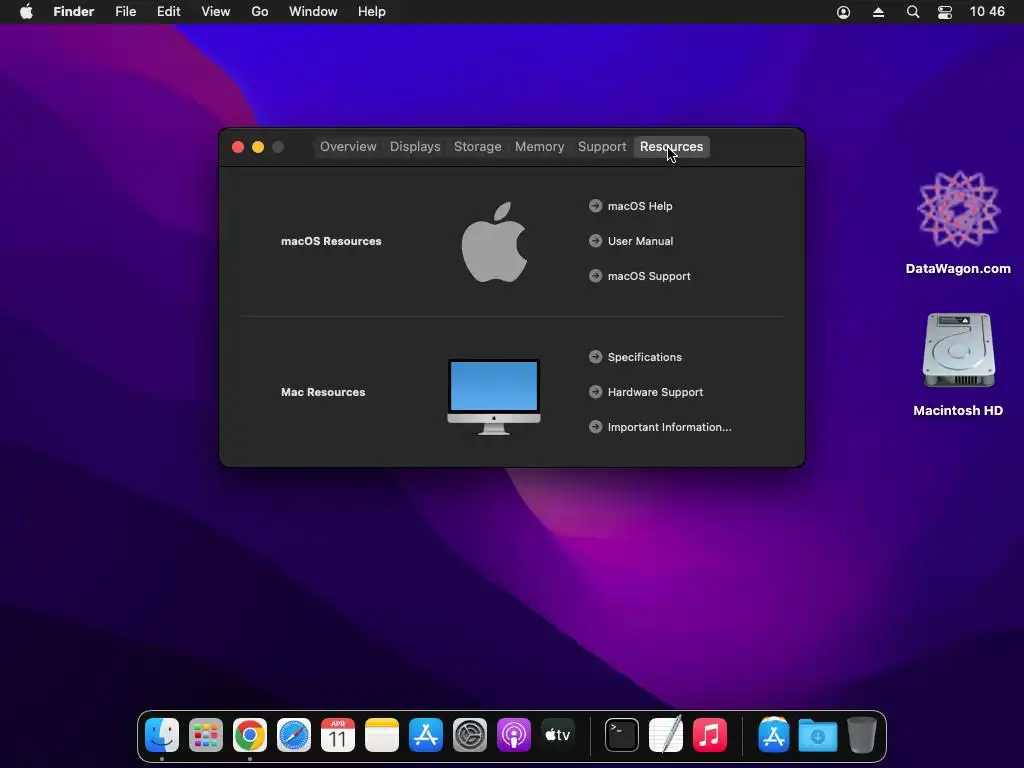1024x768 pixels.
Task: Switch to the Displays tab
Action: coord(415,147)
